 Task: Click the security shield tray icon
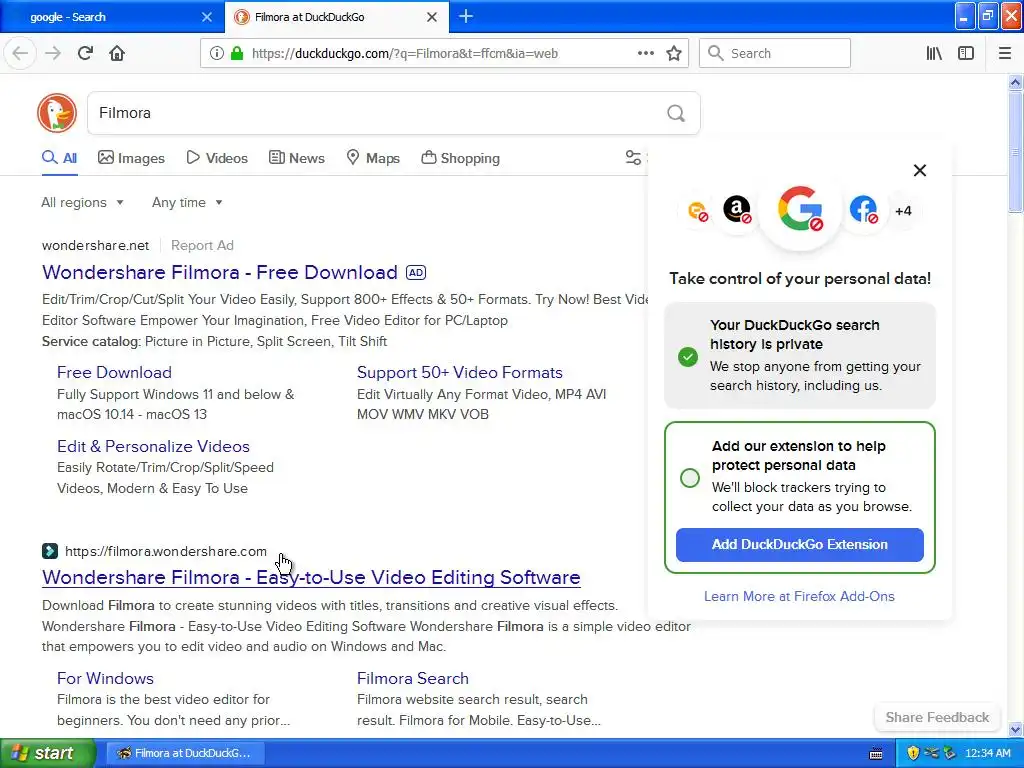913,753
